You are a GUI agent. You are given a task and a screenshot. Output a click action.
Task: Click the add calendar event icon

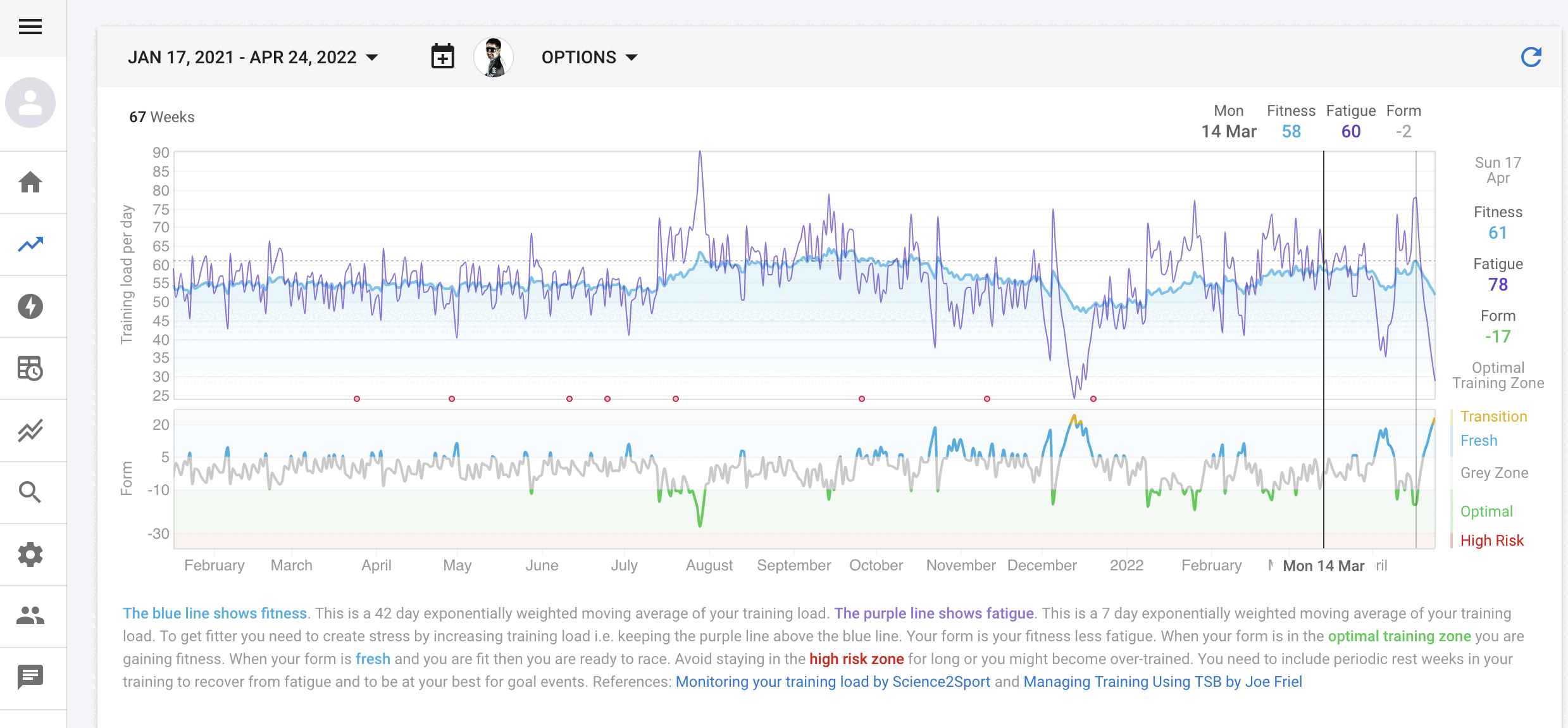[x=442, y=57]
